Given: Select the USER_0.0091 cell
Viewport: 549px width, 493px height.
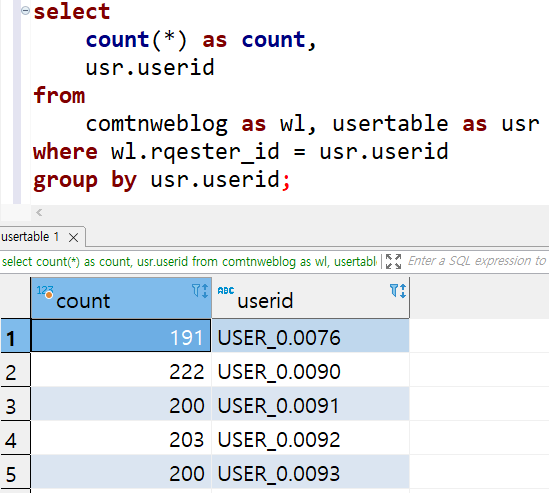Looking at the screenshot, I should (310, 404).
